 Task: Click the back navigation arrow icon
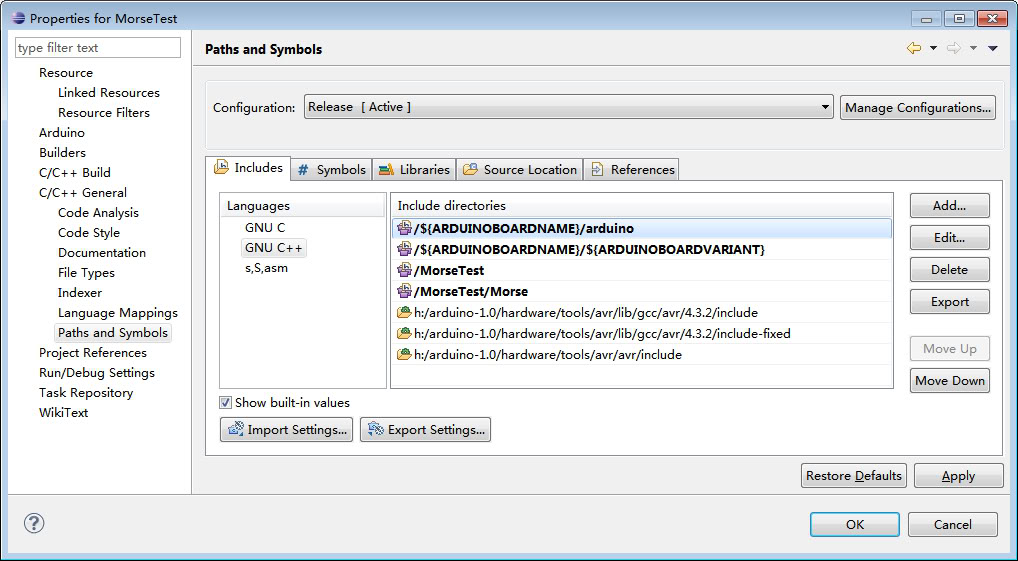pos(913,48)
